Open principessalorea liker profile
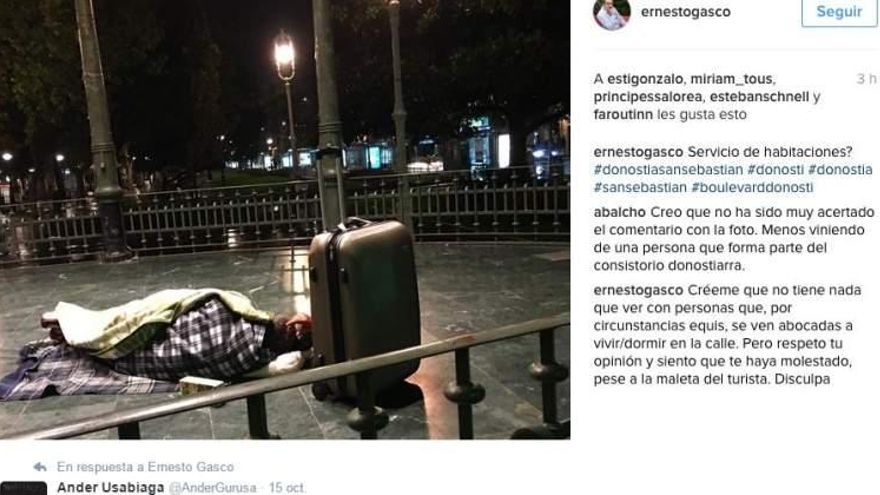Viewport: 880px width, 495px height. point(648,97)
